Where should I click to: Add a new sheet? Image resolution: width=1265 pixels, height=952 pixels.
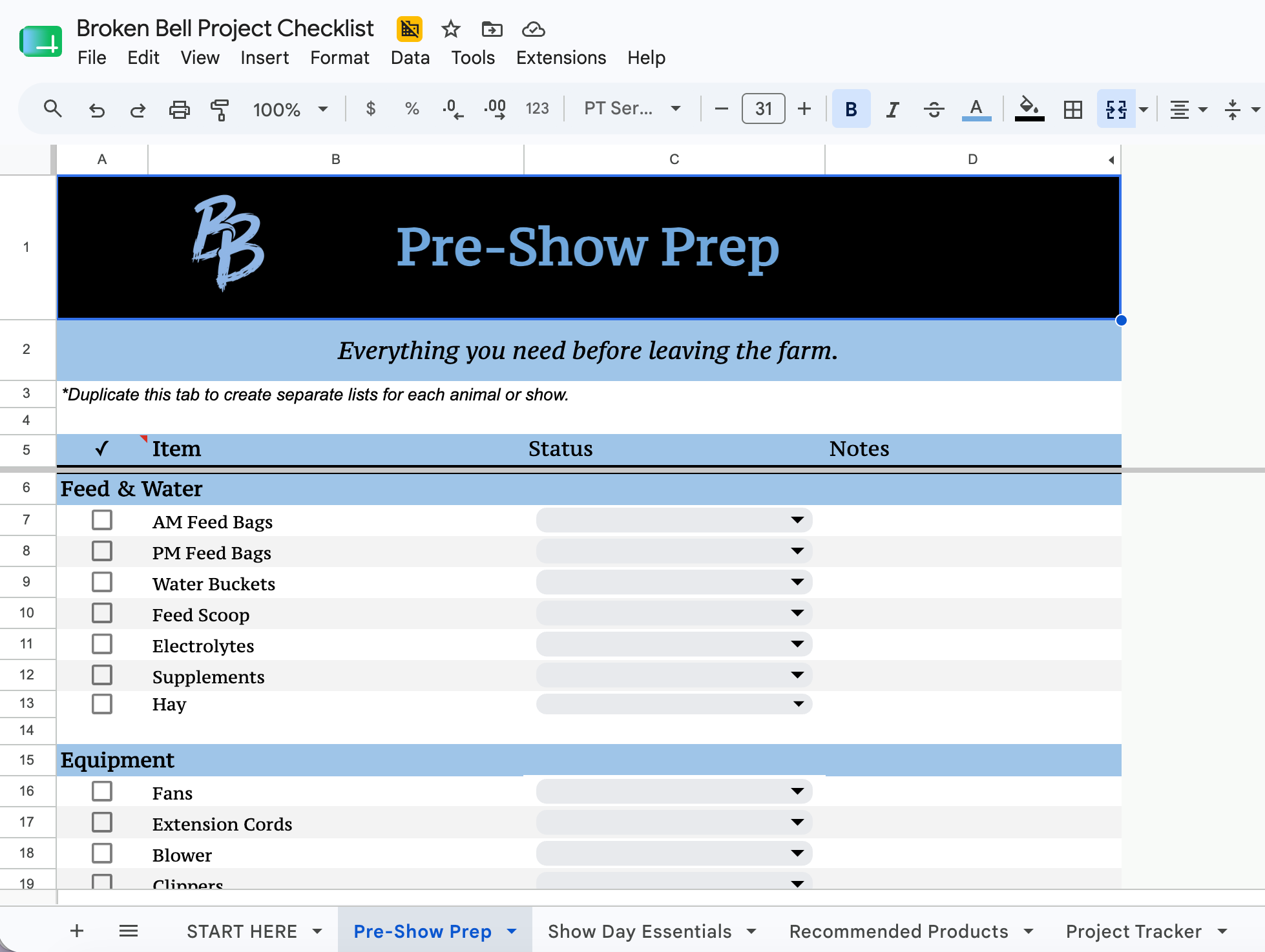(77, 931)
